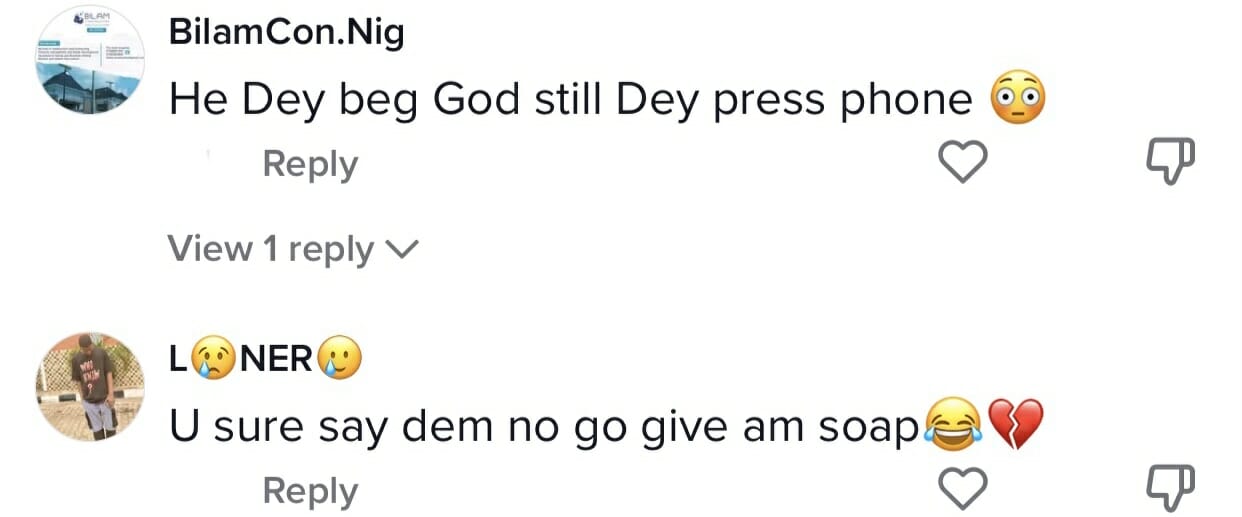Click the flushed face emoji after 'press phone'

click(1017, 99)
